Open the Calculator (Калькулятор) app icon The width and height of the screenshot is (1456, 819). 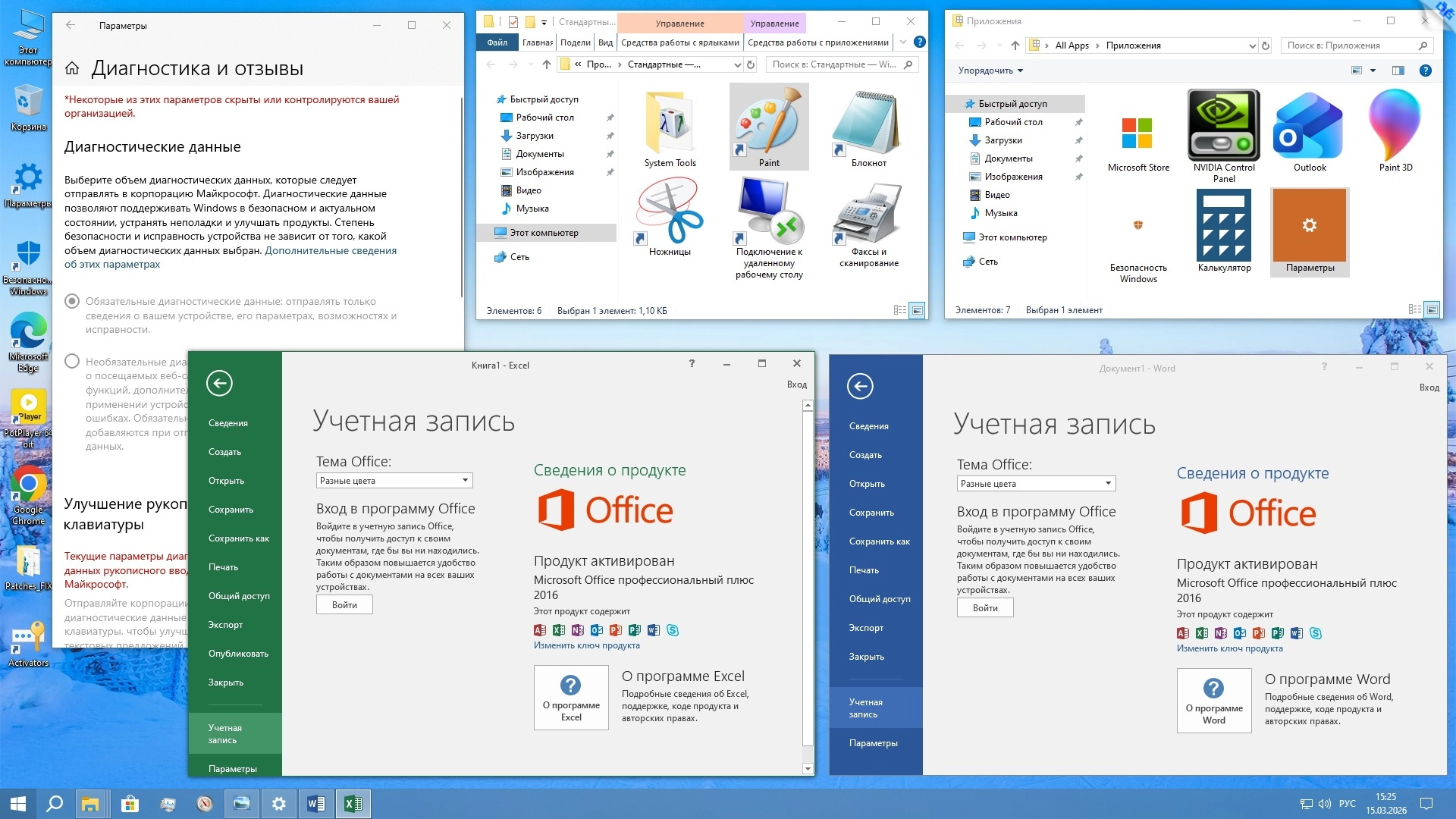[1223, 225]
